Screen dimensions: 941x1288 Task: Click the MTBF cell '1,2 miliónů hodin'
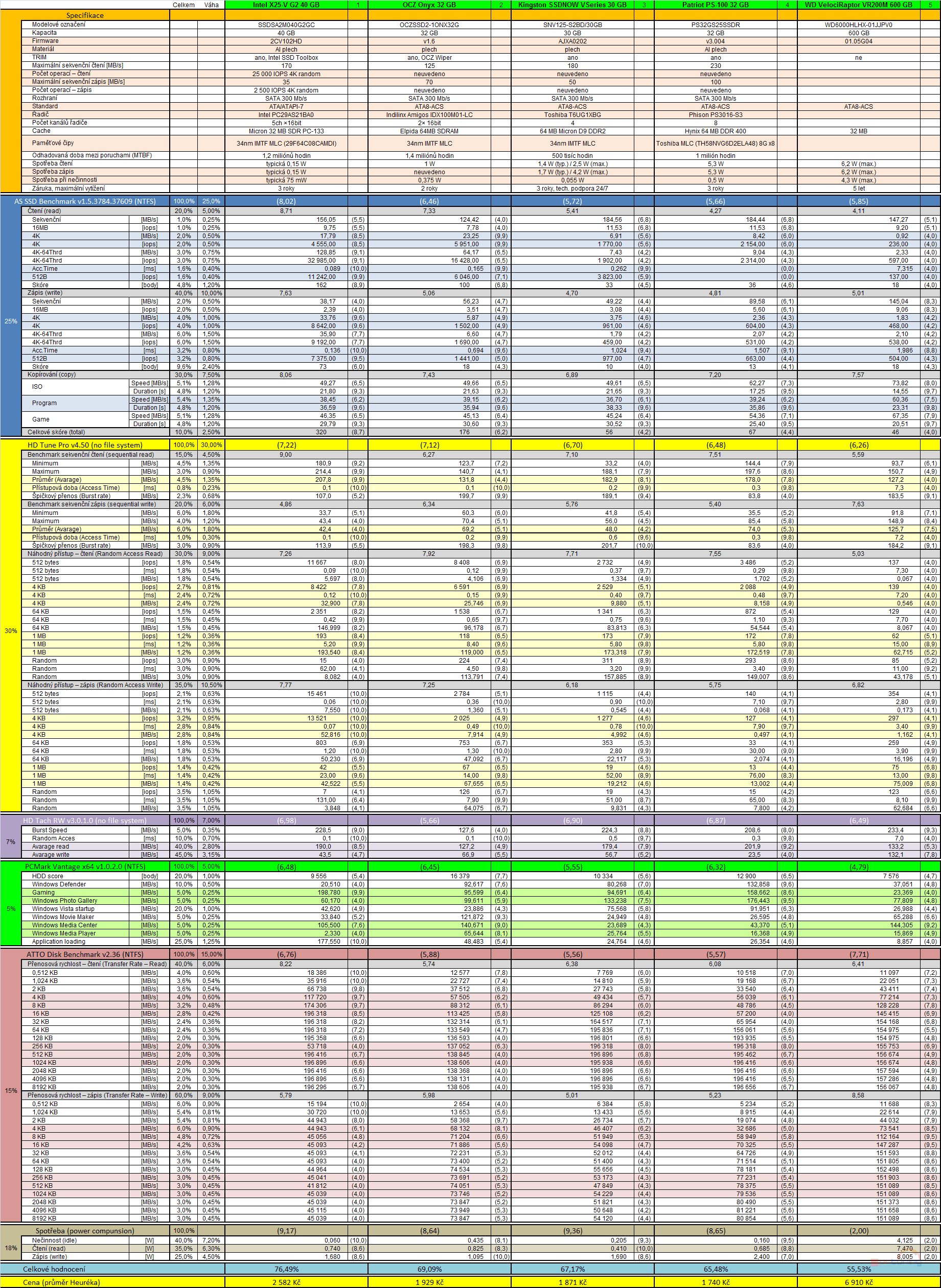click(286, 155)
